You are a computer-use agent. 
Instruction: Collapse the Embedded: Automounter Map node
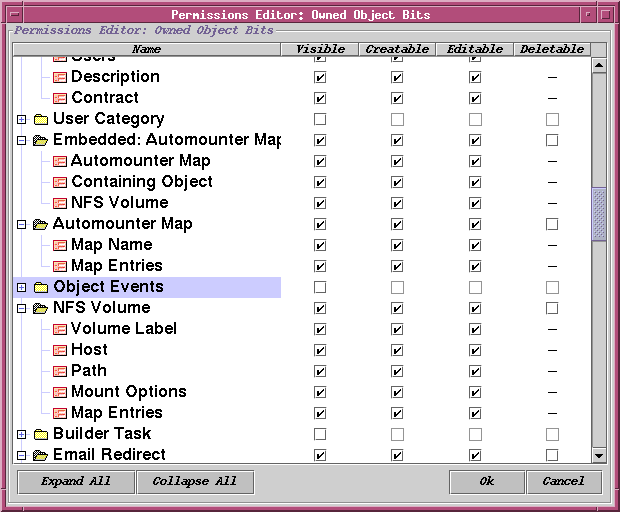(x=22, y=140)
